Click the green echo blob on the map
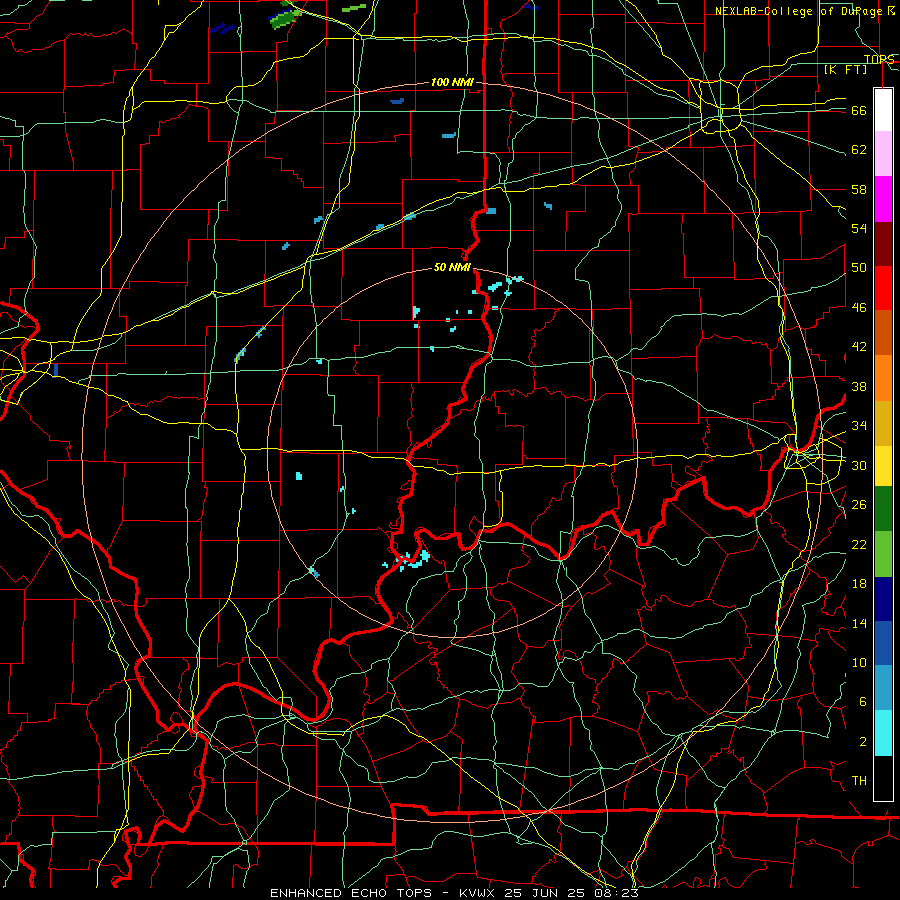The width and height of the screenshot is (900, 900). pyautogui.click(x=284, y=18)
